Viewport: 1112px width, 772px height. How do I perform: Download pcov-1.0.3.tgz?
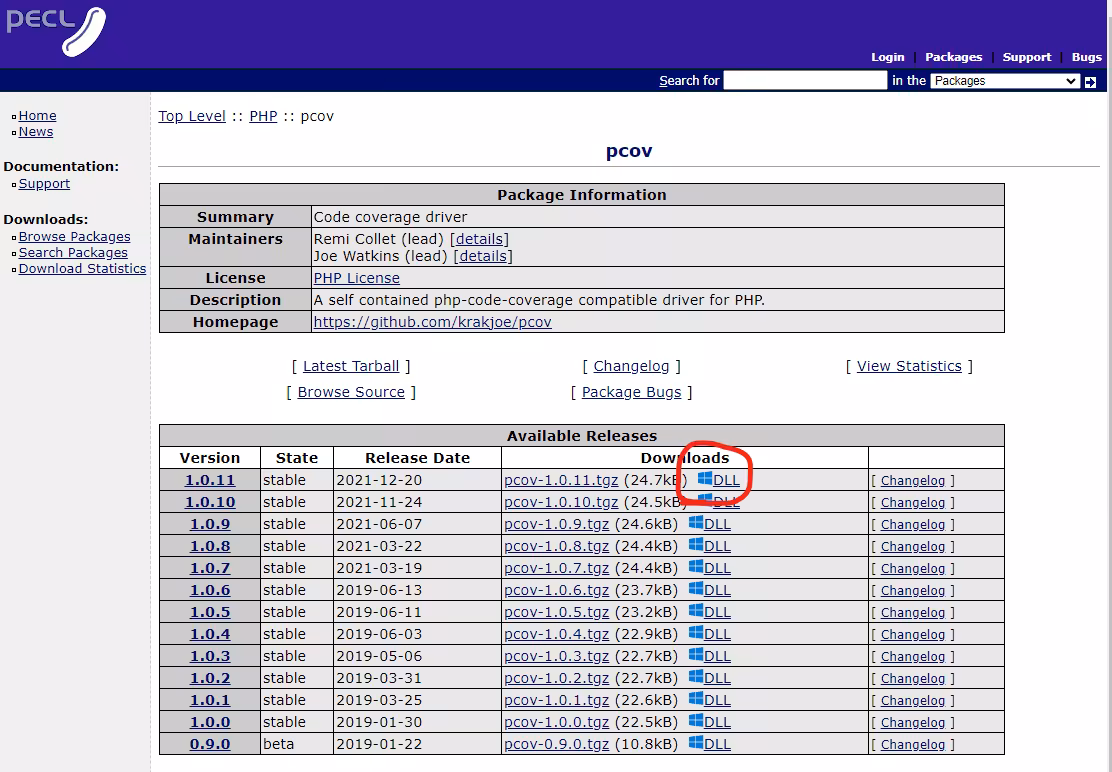coord(557,656)
